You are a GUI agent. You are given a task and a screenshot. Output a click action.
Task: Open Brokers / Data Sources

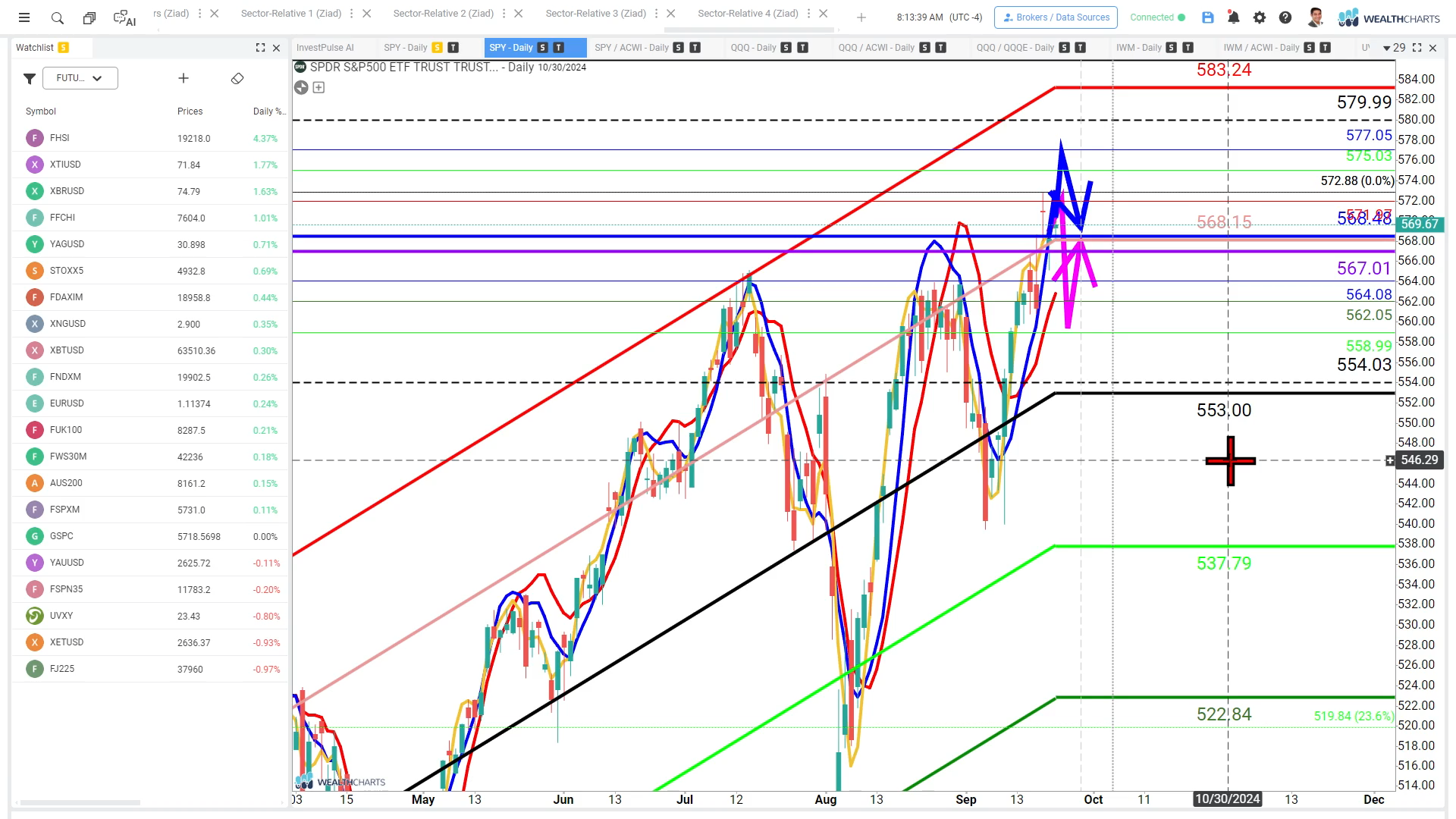coord(1056,17)
